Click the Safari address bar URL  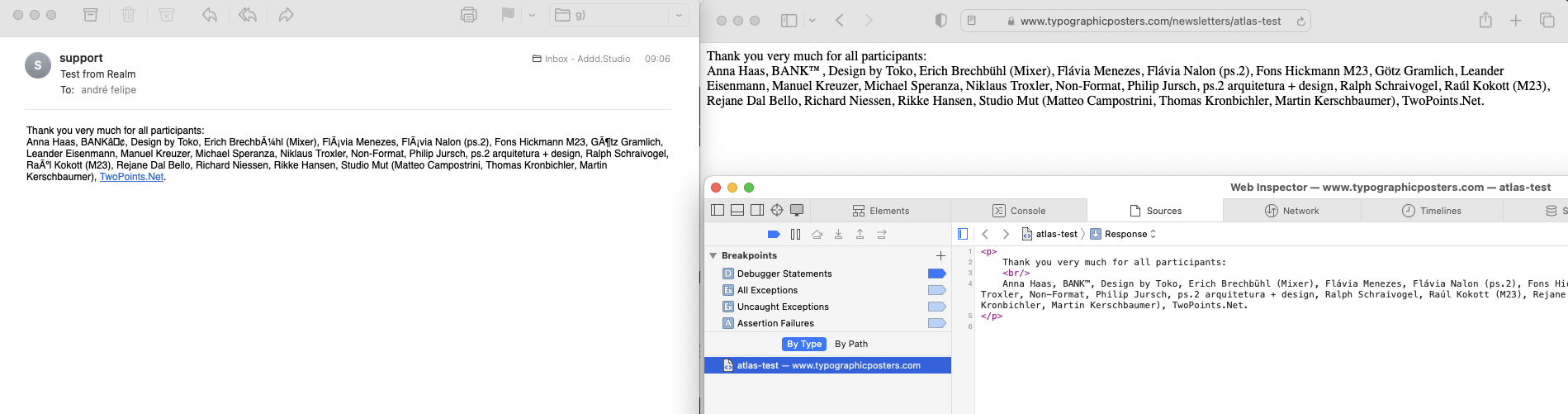[x=1150, y=21]
